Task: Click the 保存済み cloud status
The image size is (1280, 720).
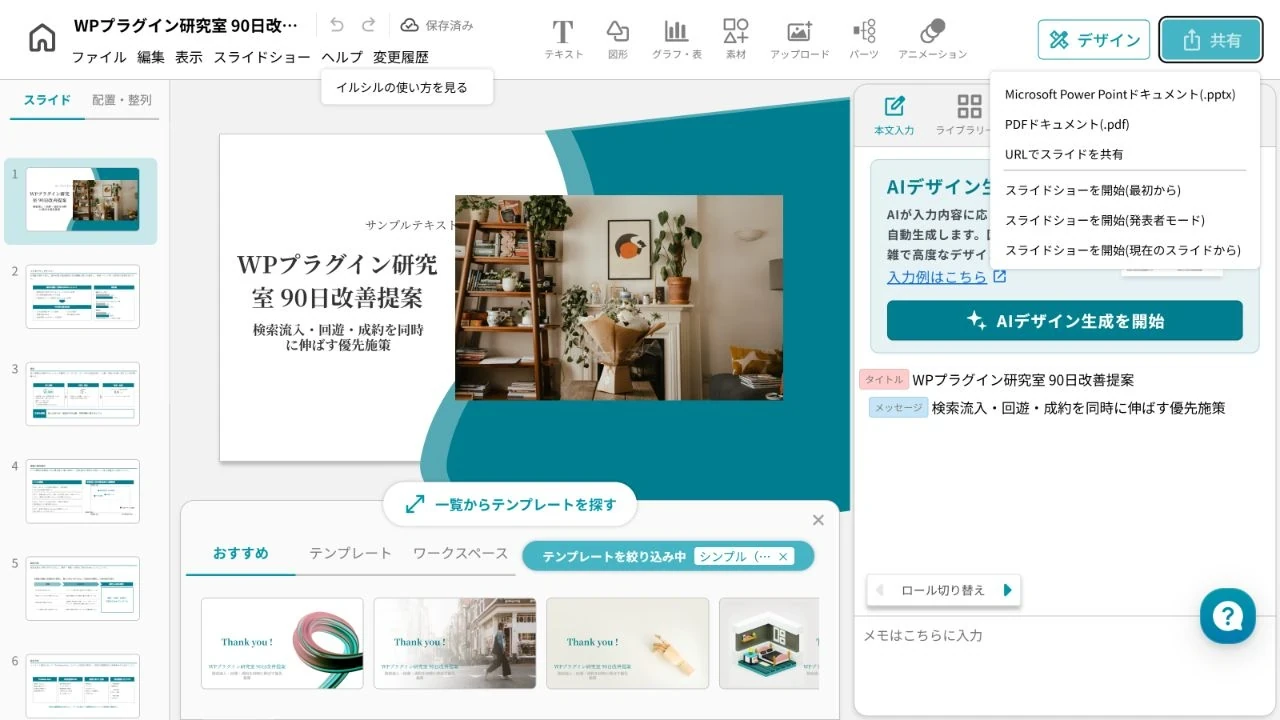Action: point(437,25)
